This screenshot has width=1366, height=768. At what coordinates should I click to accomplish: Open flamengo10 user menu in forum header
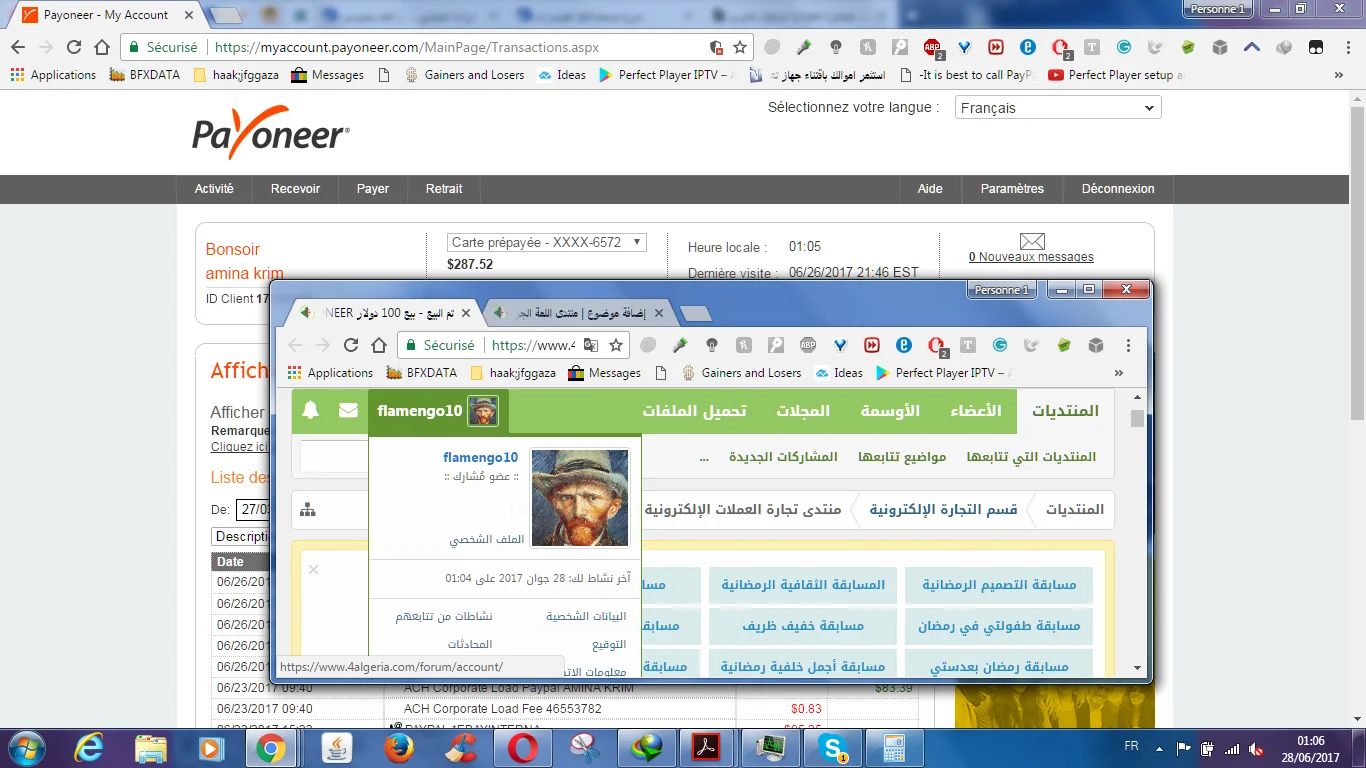click(438, 411)
